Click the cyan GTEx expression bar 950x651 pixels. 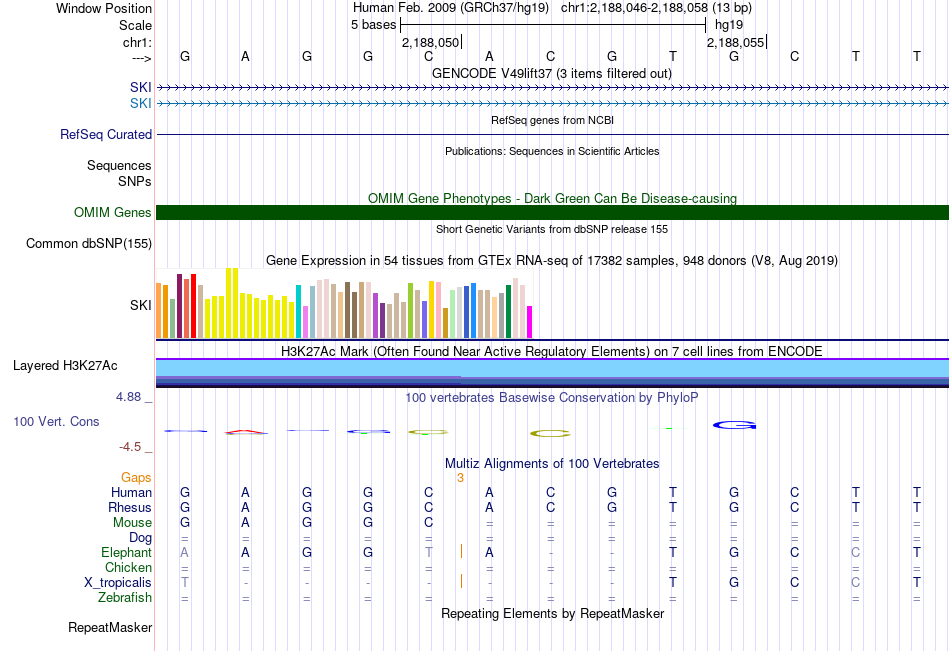coord(298,311)
